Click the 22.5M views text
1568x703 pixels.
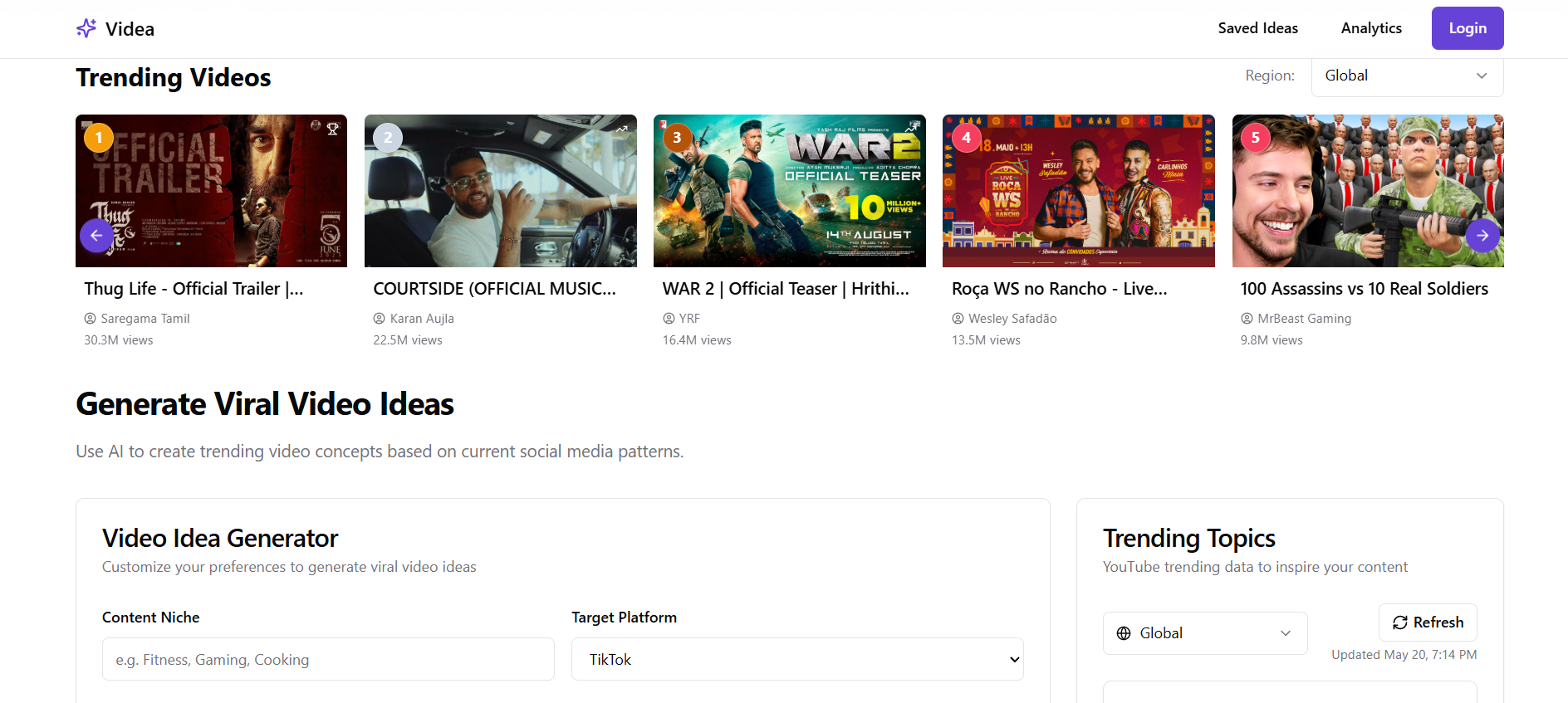(x=408, y=340)
